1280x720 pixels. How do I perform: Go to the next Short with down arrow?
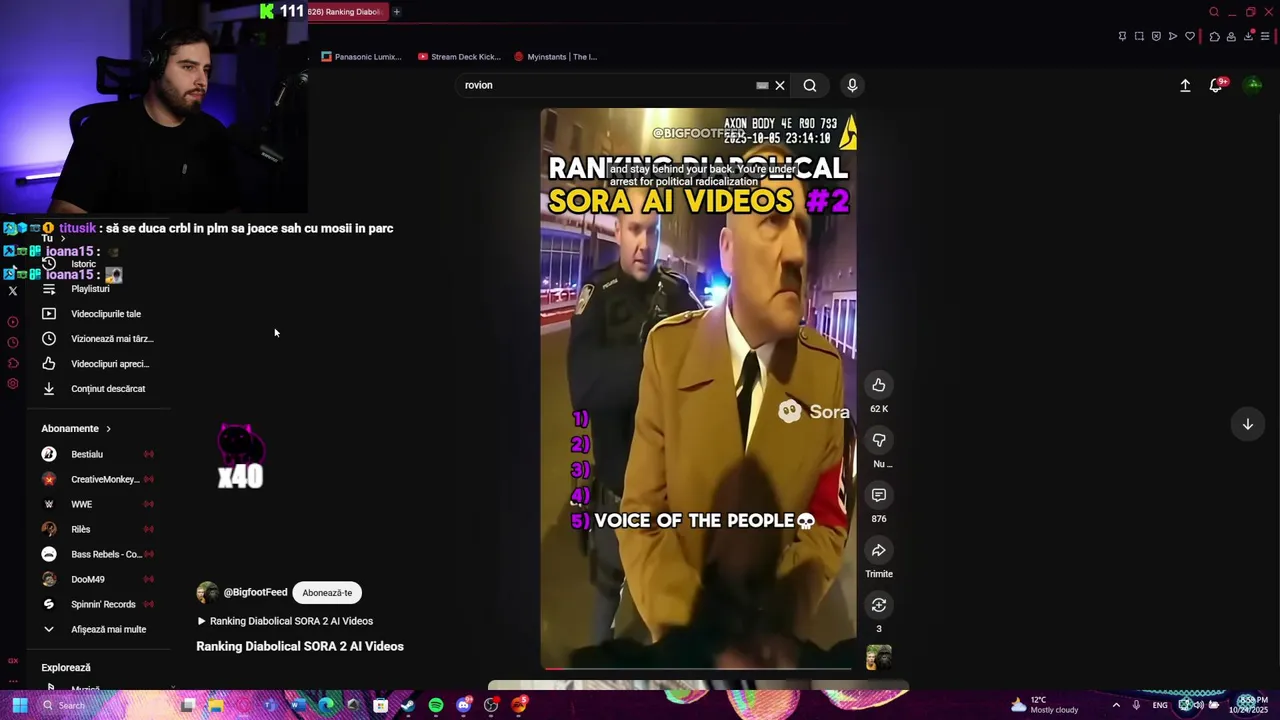(x=1247, y=424)
